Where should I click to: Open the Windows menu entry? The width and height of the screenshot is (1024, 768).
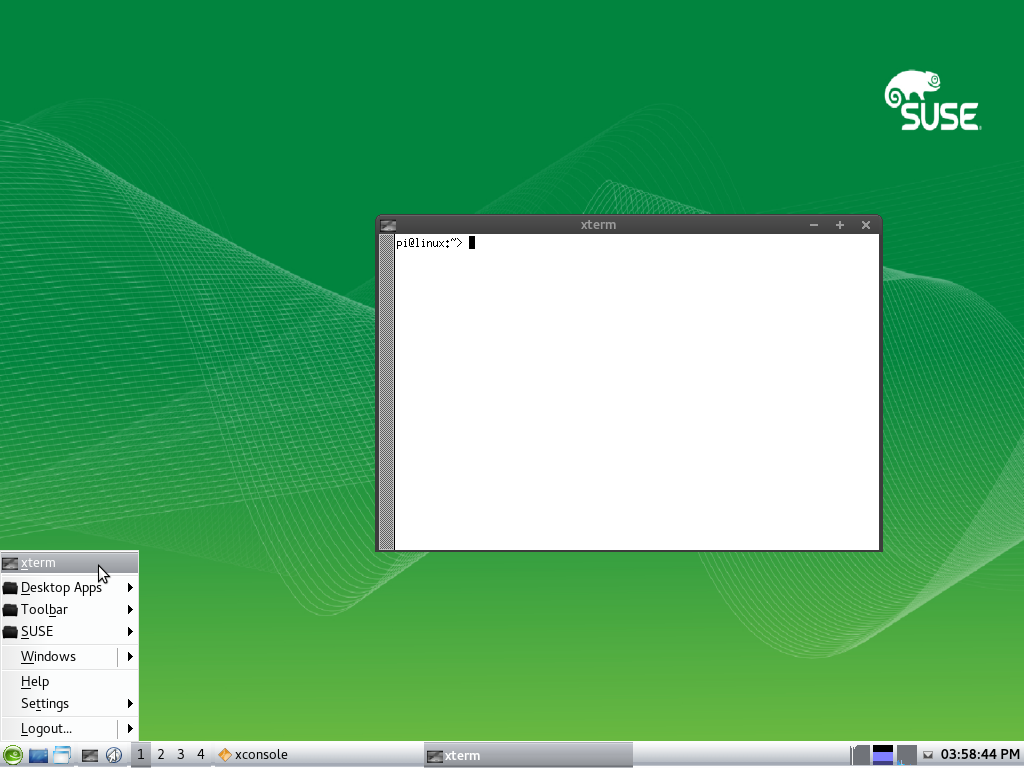point(48,656)
